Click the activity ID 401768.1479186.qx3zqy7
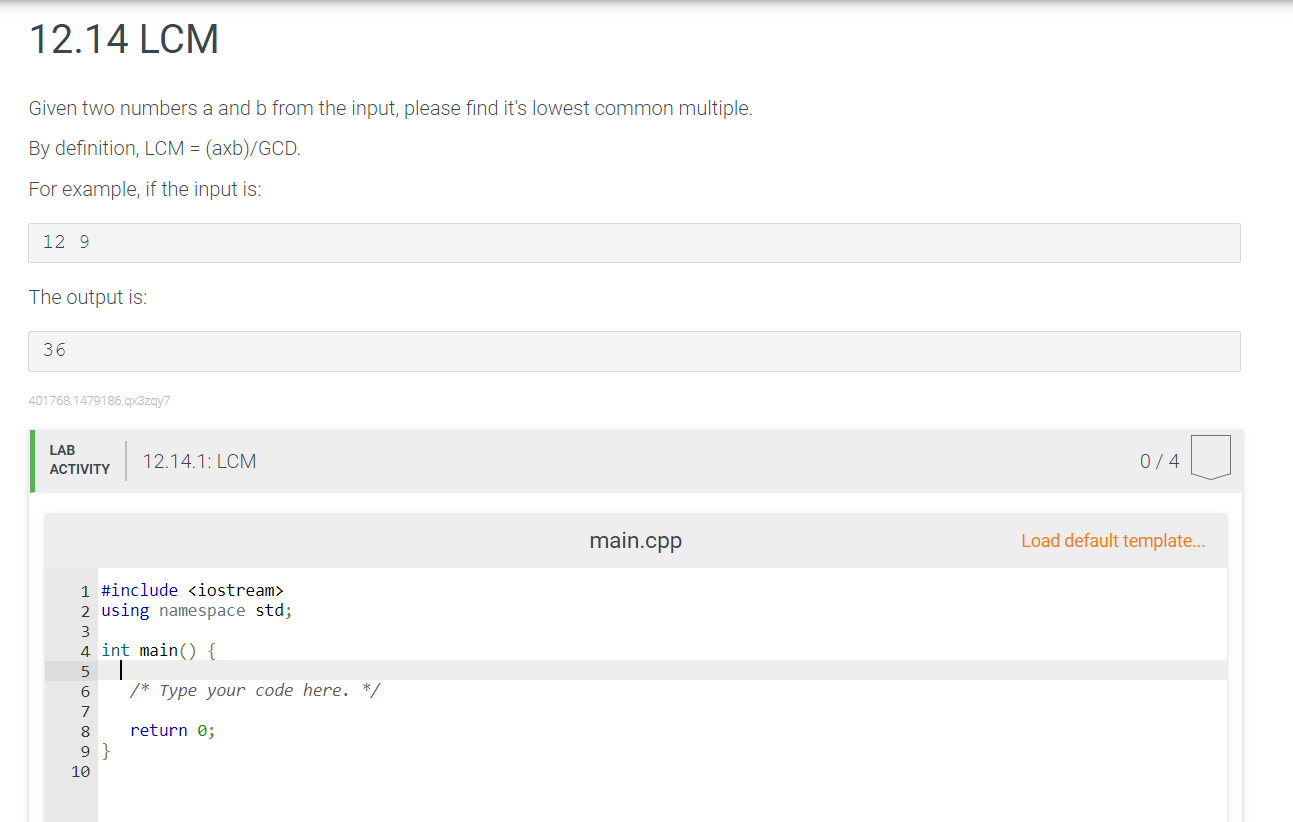1293x822 pixels. click(99, 400)
